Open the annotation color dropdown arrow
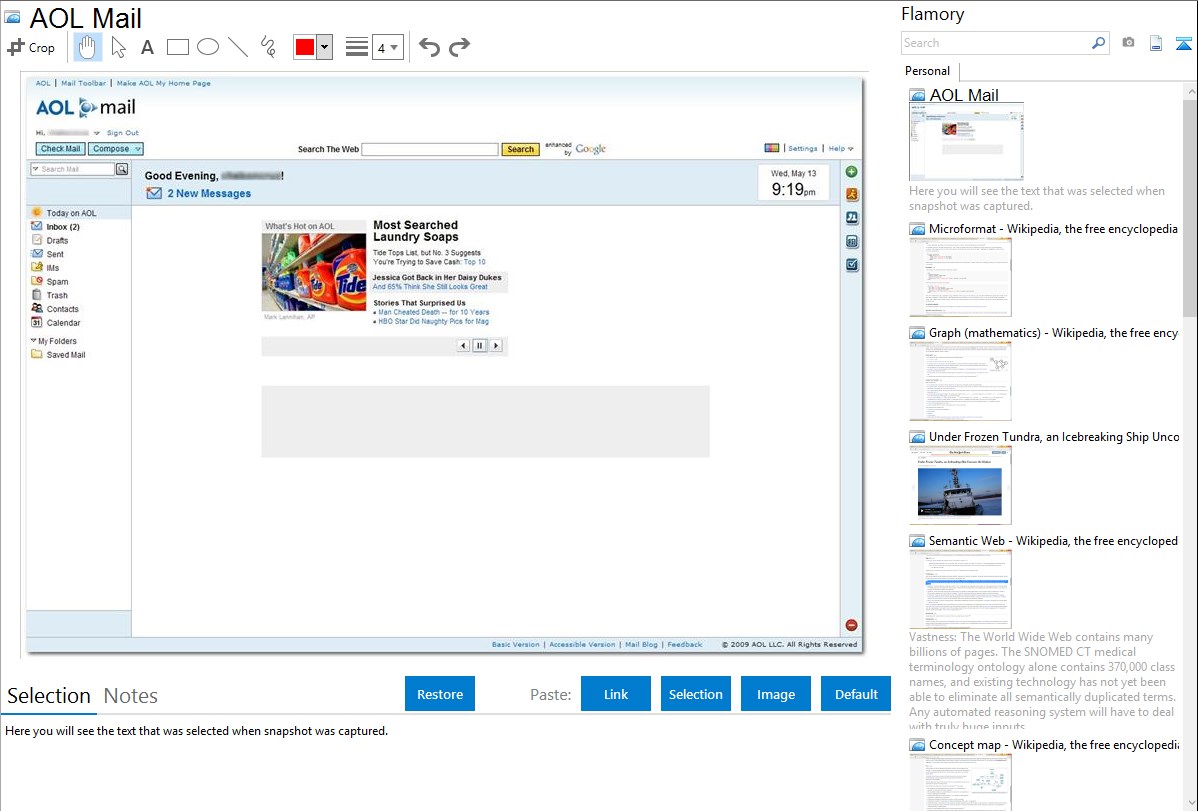The height and width of the screenshot is (811, 1198). pyautogui.click(x=325, y=47)
